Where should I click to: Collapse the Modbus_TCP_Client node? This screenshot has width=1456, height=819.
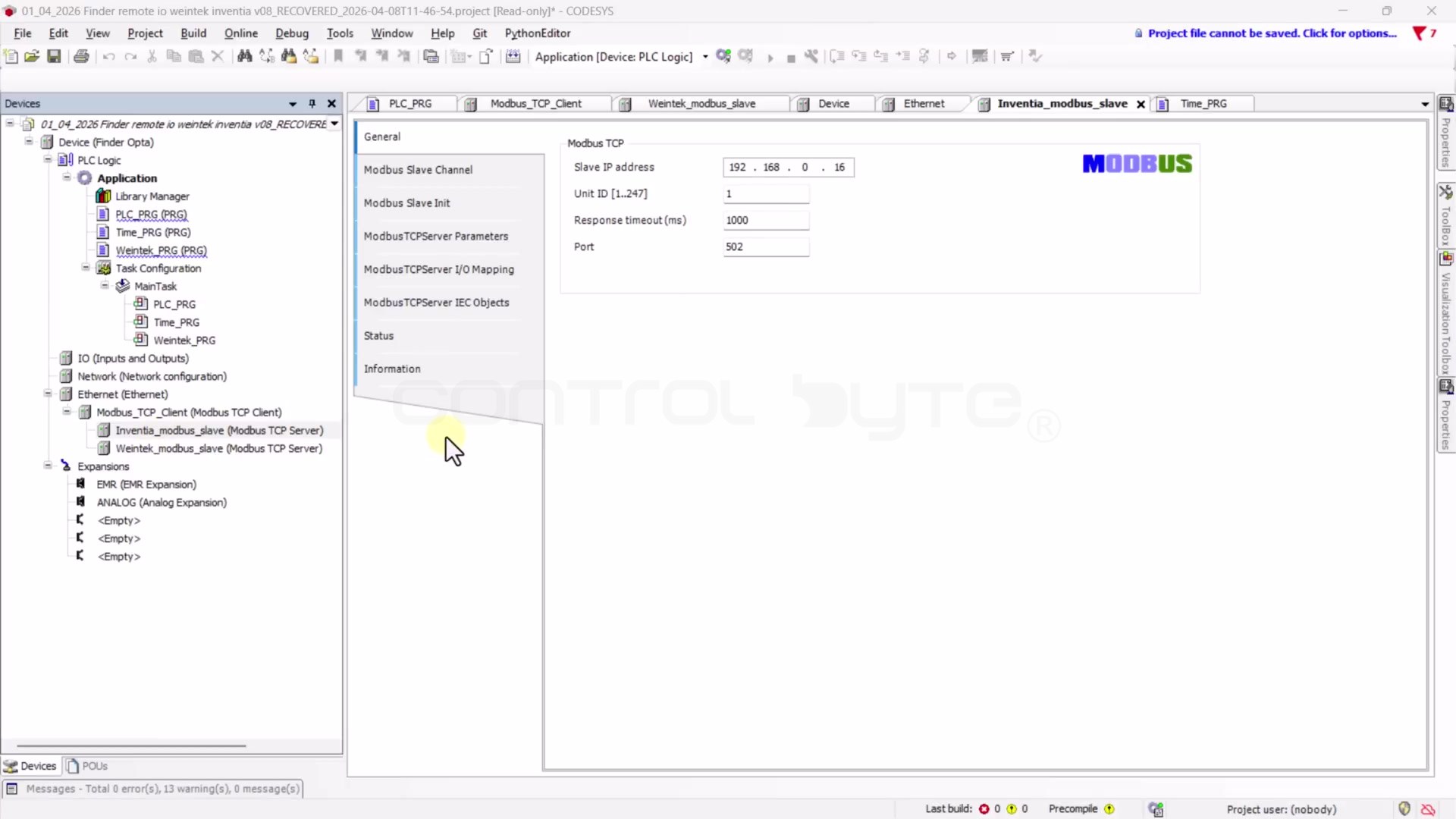tap(67, 412)
